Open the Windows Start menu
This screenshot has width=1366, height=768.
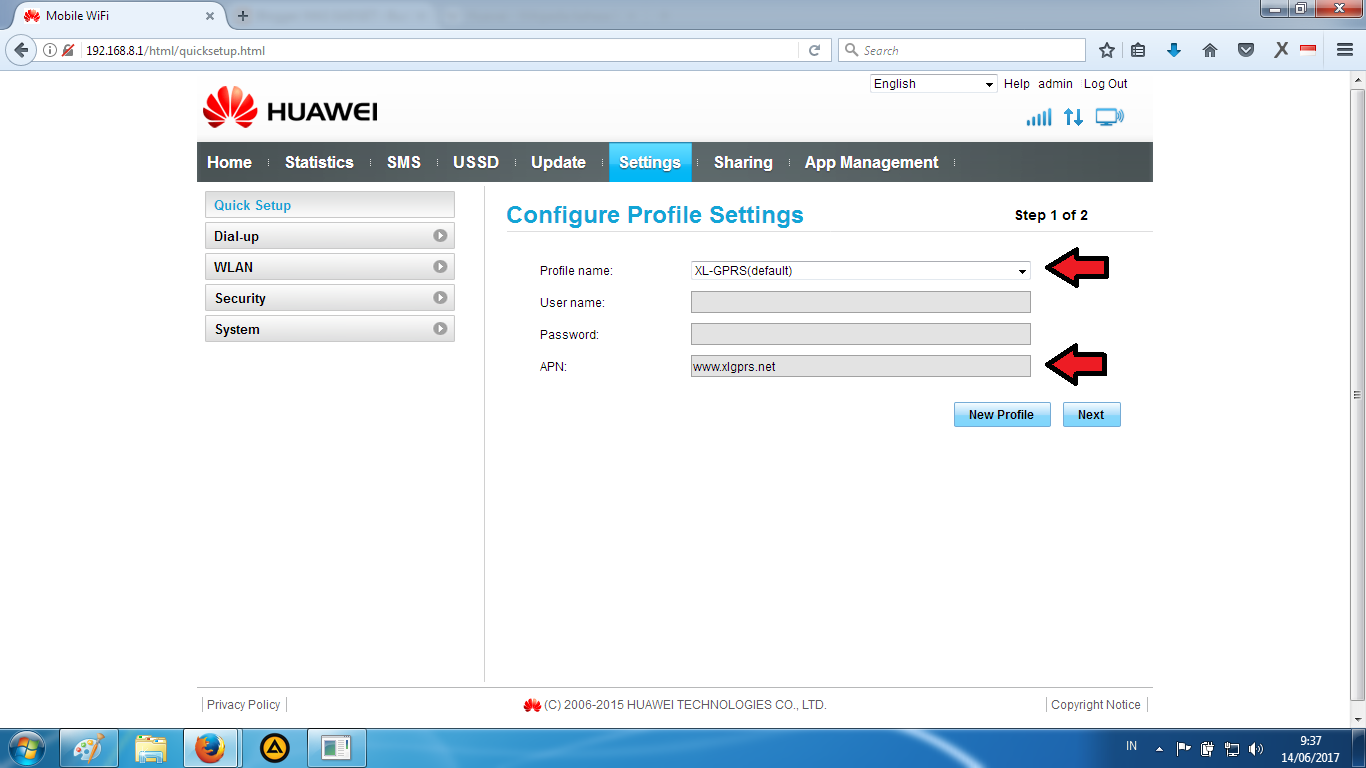pyautogui.click(x=27, y=748)
